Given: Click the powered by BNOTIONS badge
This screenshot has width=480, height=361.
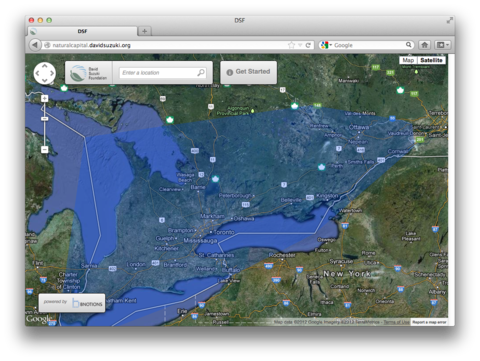Looking at the screenshot, I should (72, 303).
